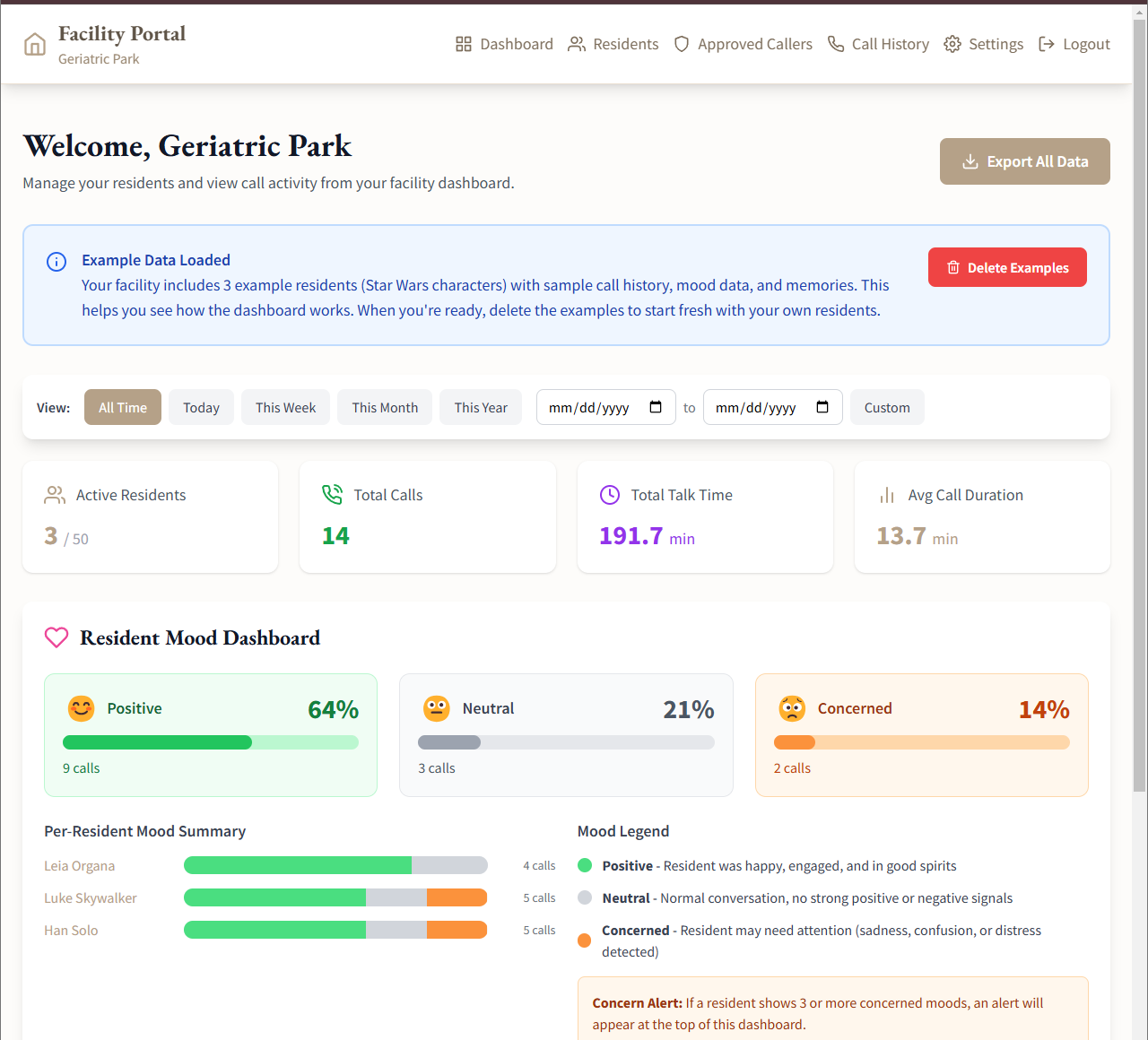1148x1040 pixels.
Task: Open the Dashboard grid icon in navigation
Action: click(x=464, y=43)
